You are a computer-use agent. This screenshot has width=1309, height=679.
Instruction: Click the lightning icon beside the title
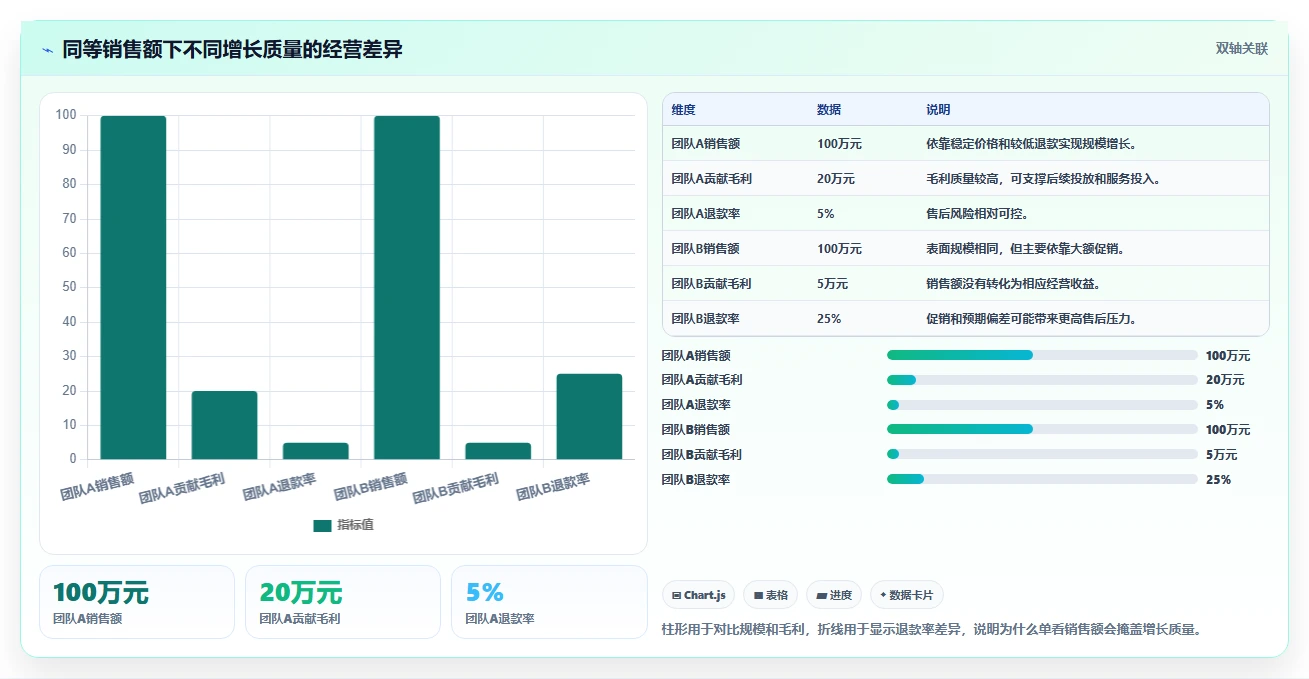47,50
